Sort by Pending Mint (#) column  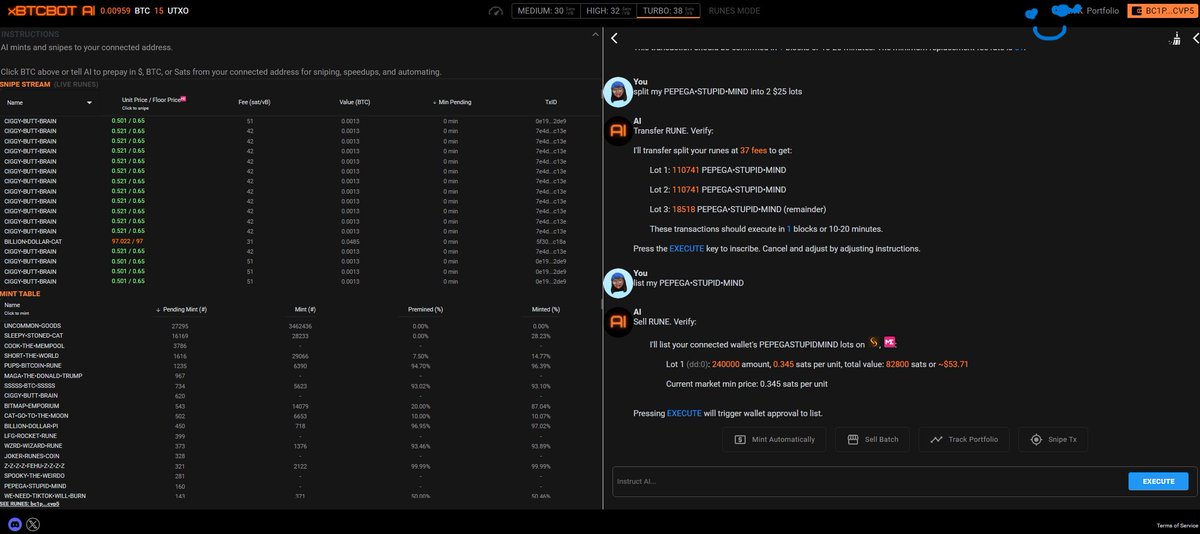(x=181, y=310)
